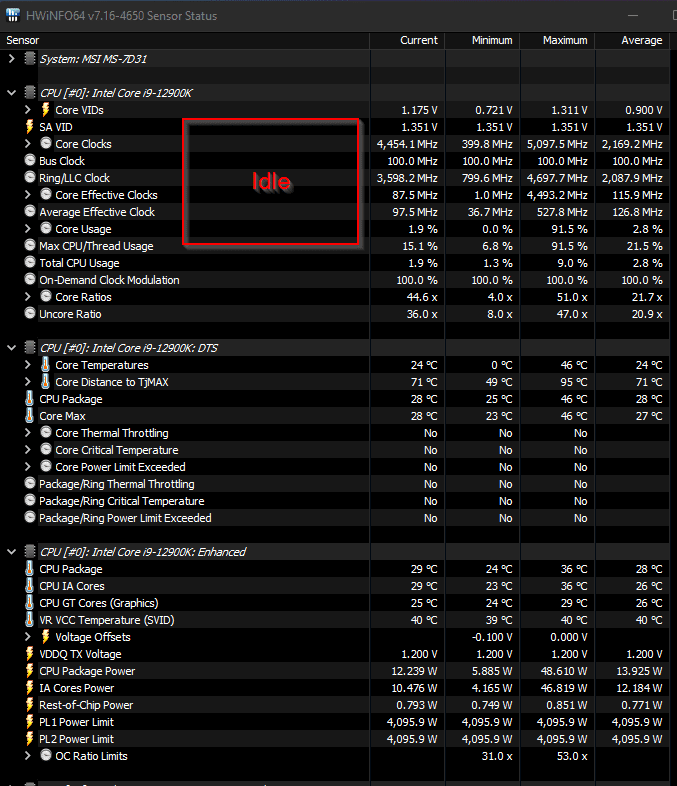This screenshot has width=677, height=786.
Task: Select the On-Demand Clock Modulation row
Action: click(x=335, y=280)
